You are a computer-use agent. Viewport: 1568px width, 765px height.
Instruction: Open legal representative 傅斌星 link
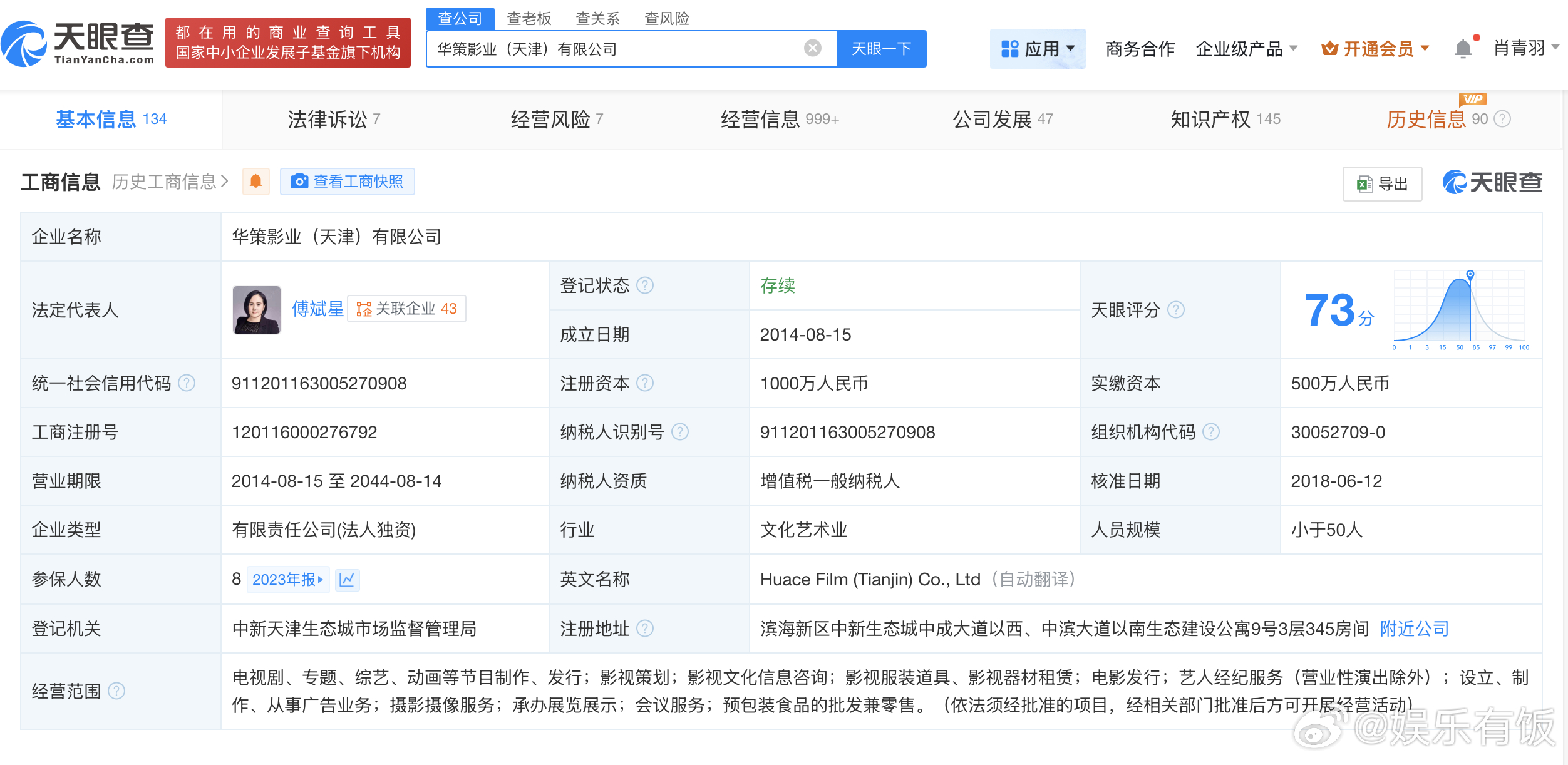point(317,309)
